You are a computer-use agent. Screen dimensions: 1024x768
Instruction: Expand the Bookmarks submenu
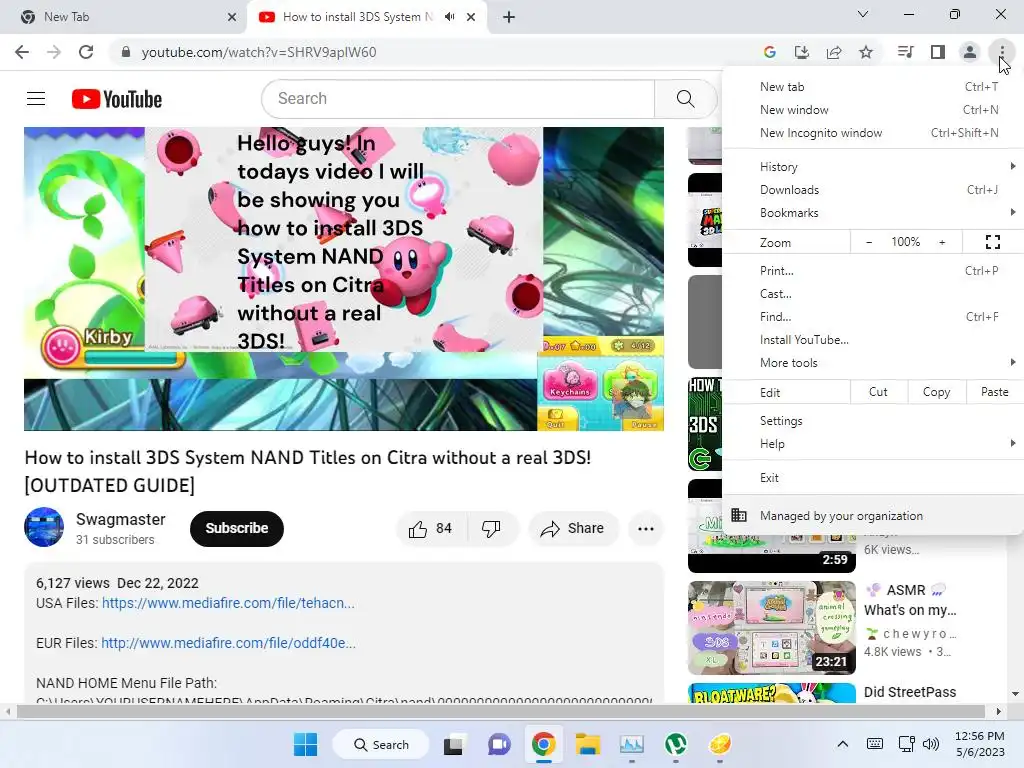[873, 213]
